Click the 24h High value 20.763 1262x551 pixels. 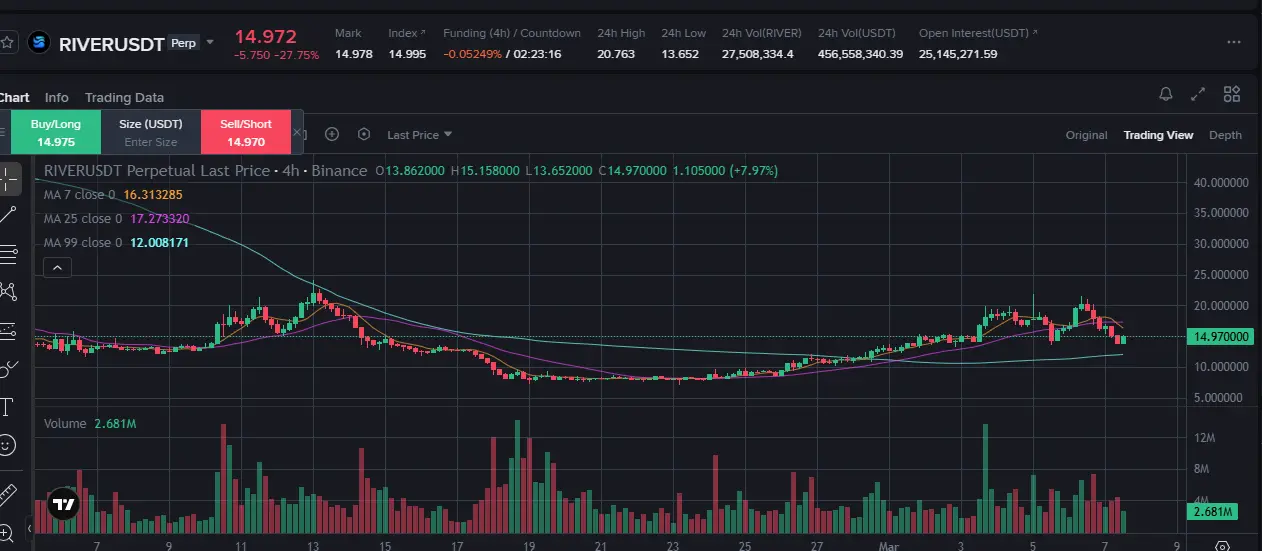tap(616, 54)
